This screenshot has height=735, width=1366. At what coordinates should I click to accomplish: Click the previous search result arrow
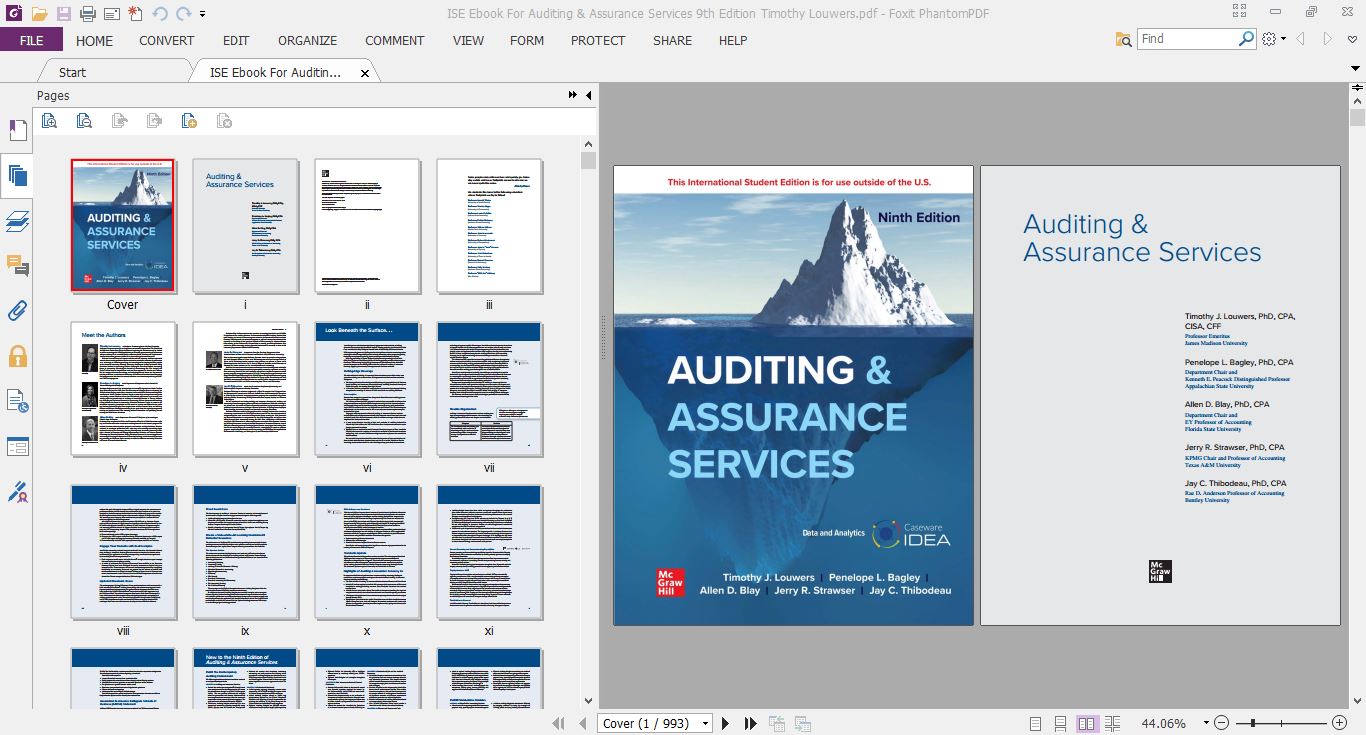point(1301,39)
